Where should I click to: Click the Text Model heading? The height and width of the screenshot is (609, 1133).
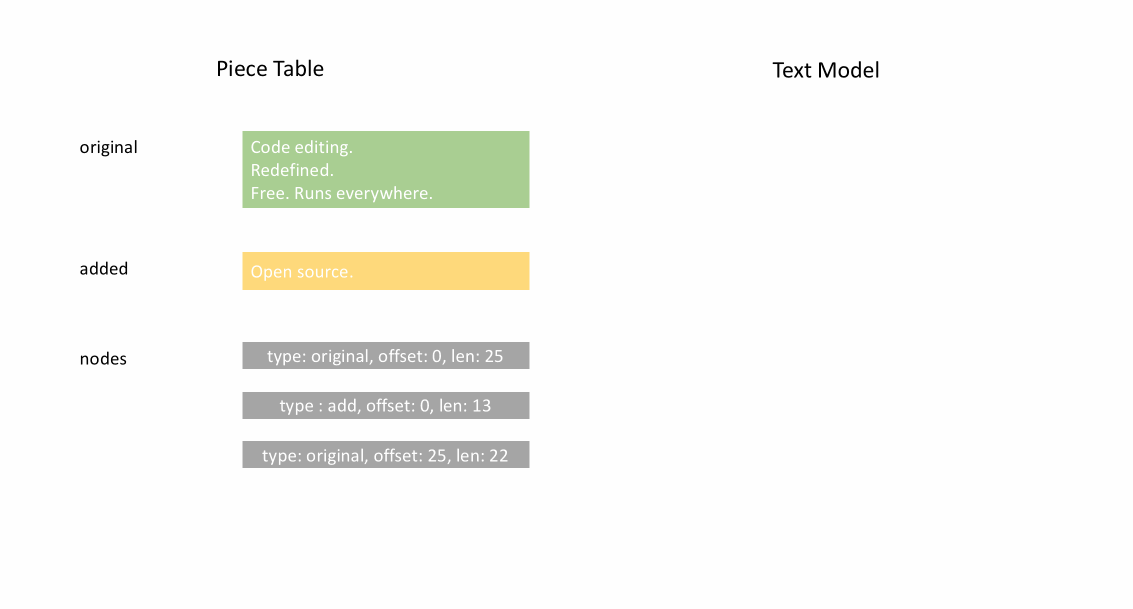pyautogui.click(x=825, y=71)
